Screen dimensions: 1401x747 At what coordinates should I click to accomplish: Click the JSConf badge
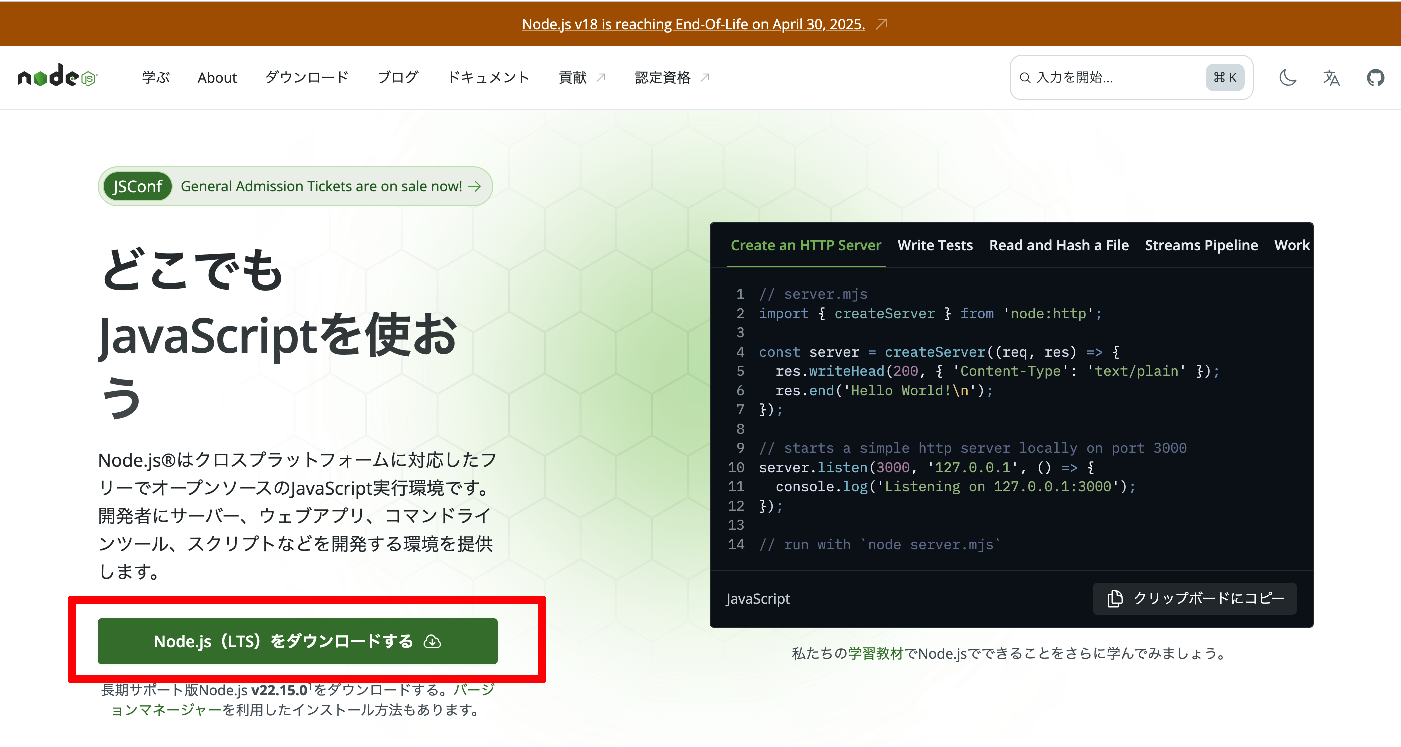tap(138, 186)
